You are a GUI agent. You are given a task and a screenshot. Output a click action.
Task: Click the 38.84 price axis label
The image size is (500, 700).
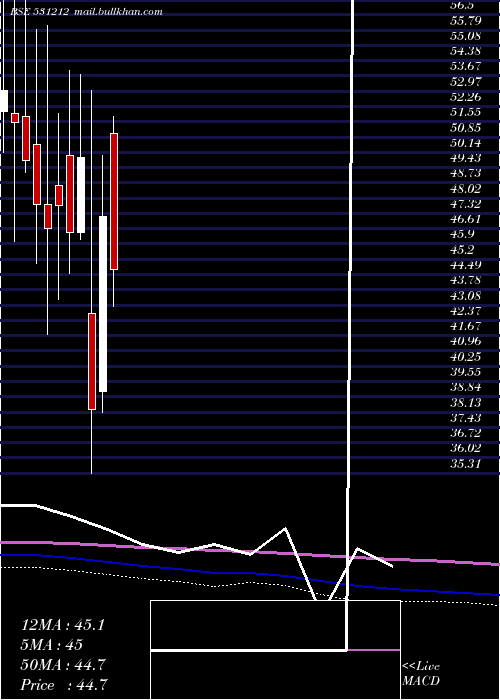point(466,388)
